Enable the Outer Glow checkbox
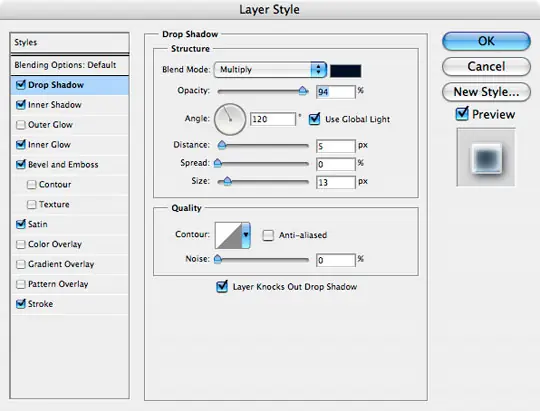The height and width of the screenshot is (411, 540). coord(21,124)
